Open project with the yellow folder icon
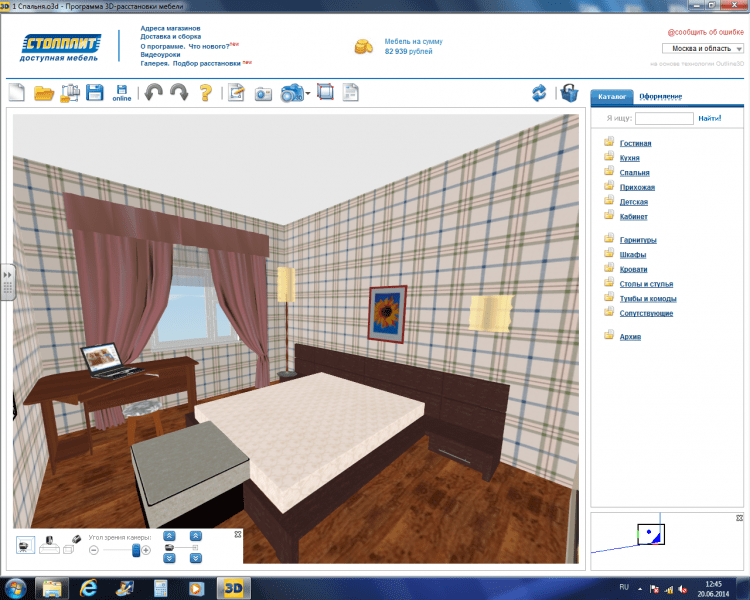Image resolution: width=750 pixels, height=600 pixels. [x=44, y=93]
